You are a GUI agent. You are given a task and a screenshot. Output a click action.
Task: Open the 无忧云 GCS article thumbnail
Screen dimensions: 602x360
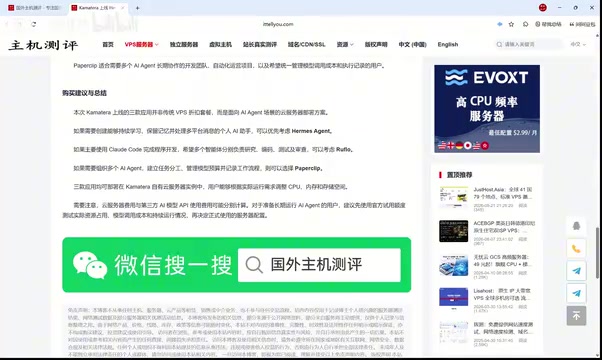click(453, 264)
